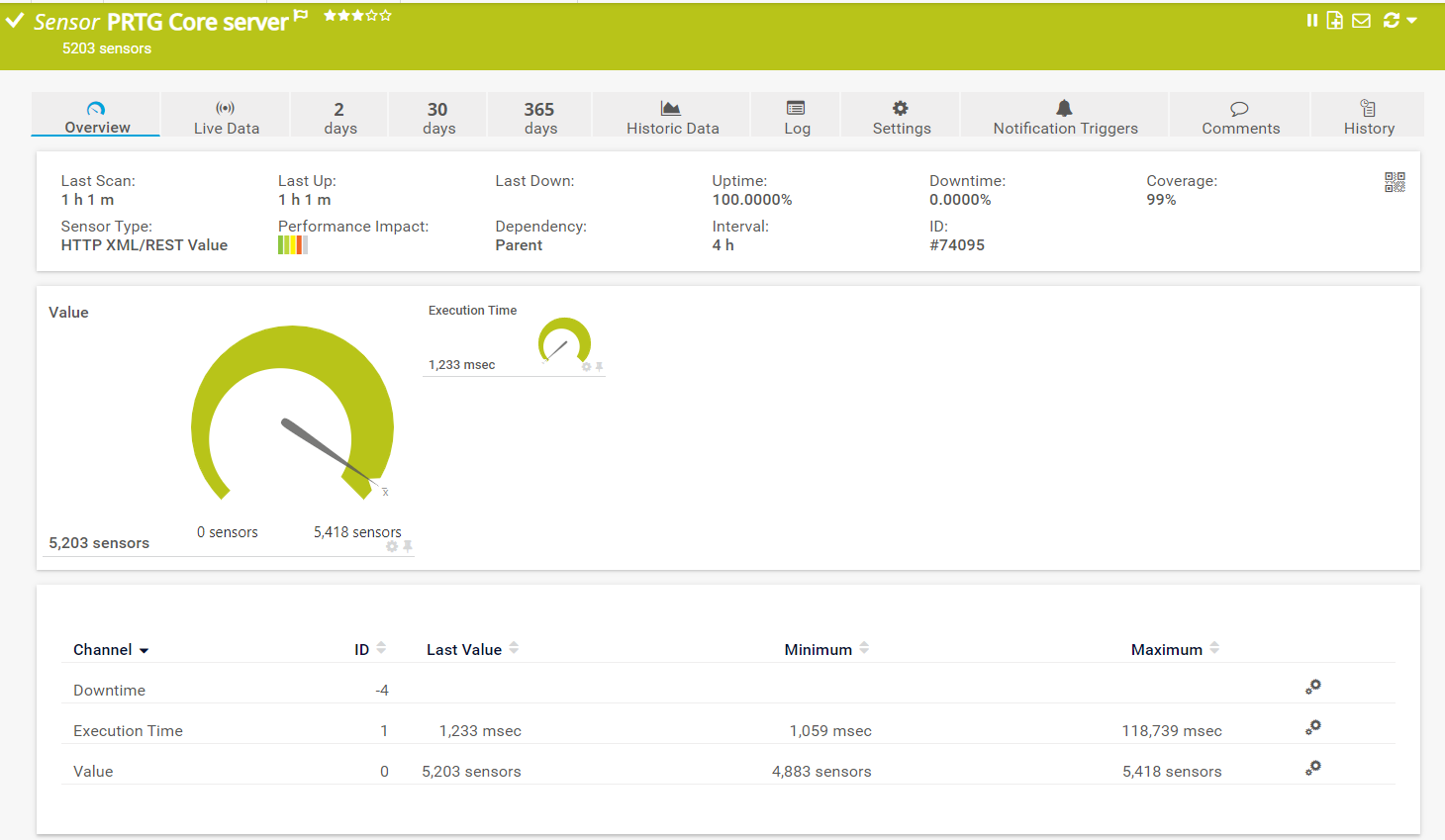Click the priority flag next to sensor name
The width and height of the screenshot is (1445, 840).
pyautogui.click(x=302, y=16)
